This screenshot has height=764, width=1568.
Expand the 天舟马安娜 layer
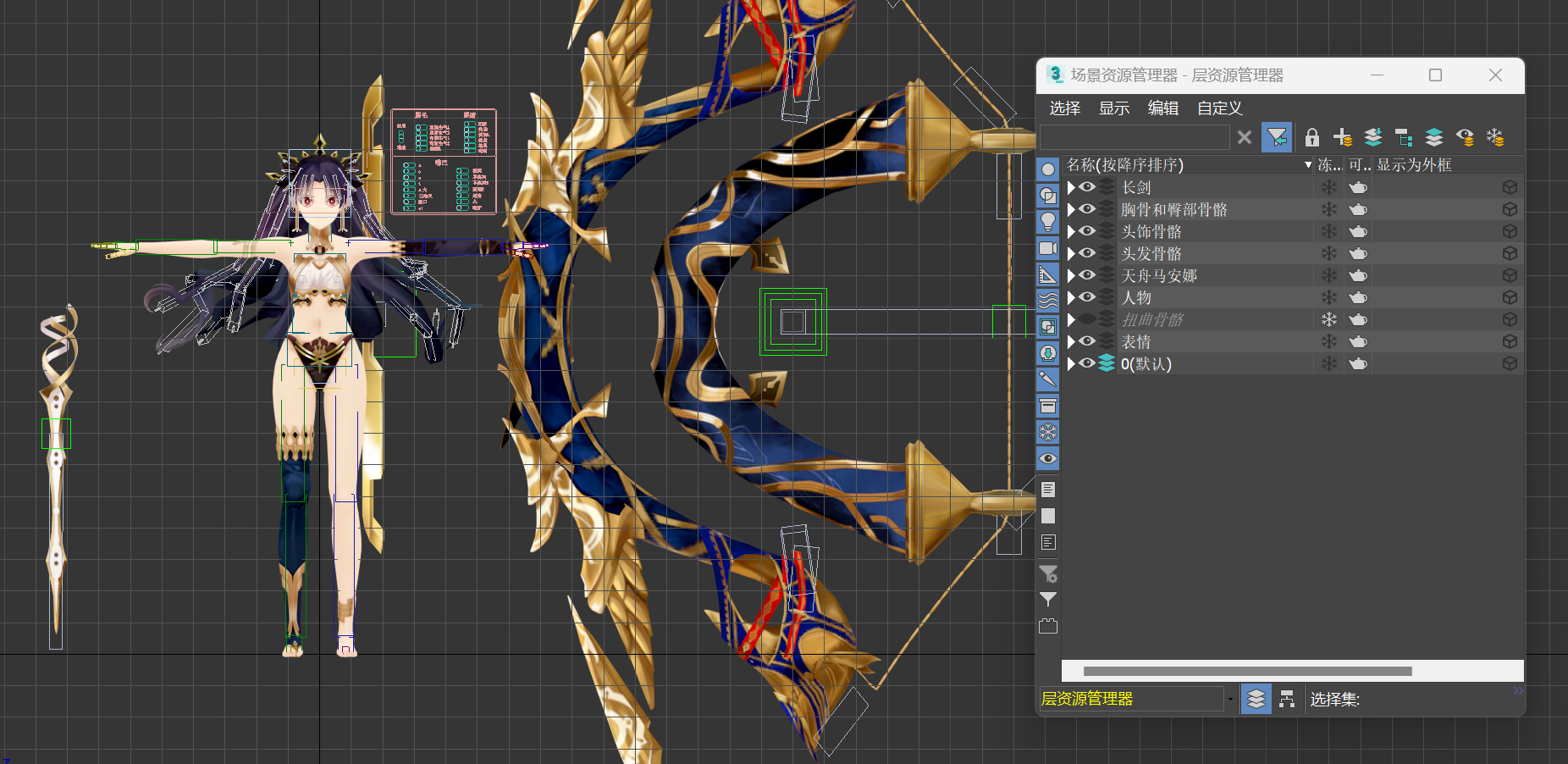pyautogui.click(x=1071, y=275)
